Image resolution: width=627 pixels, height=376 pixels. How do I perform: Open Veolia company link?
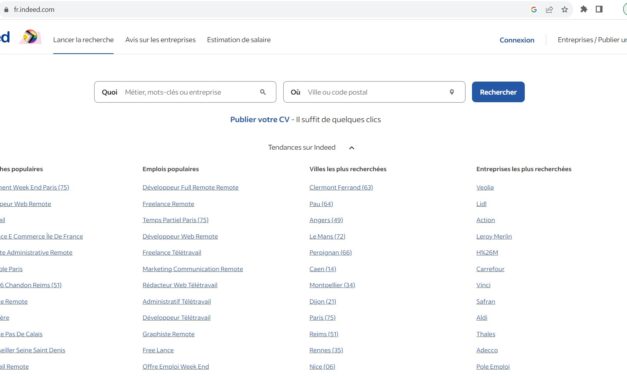coord(485,188)
